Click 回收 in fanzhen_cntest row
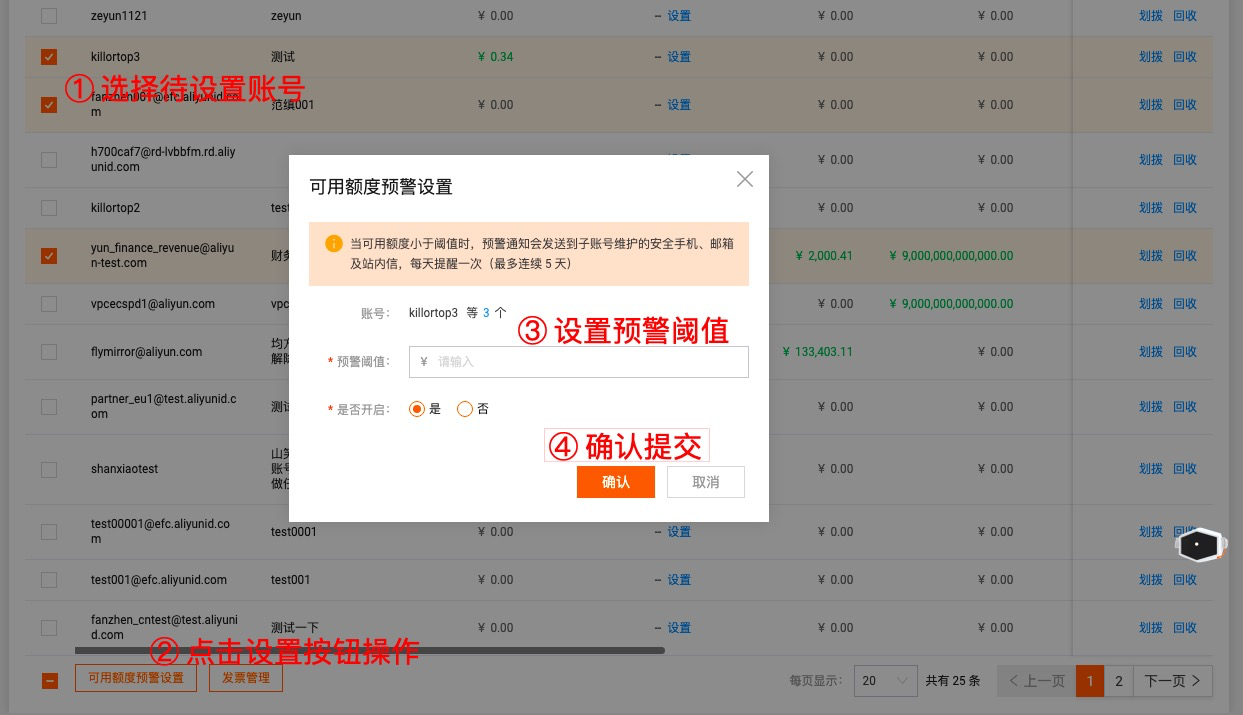The width and height of the screenshot is (1243, 715). [1185, 628]
